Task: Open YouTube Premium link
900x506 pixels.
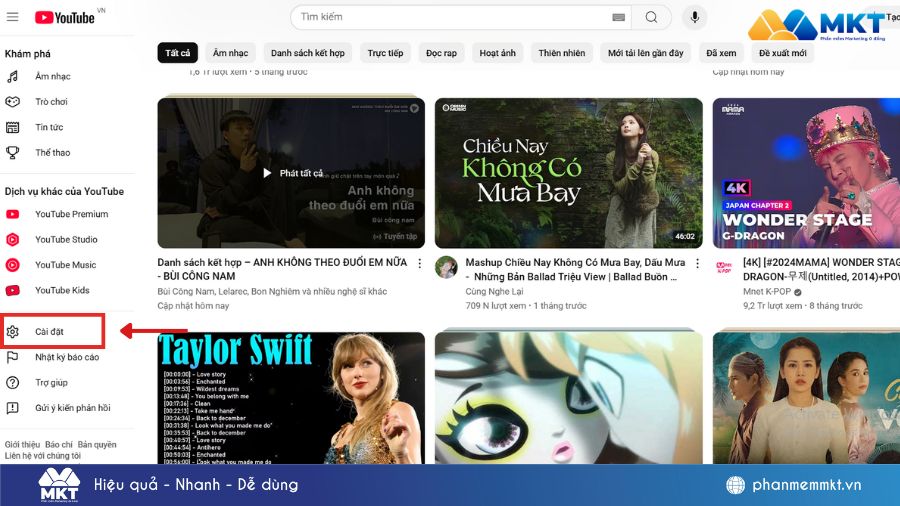Action: 71,214
